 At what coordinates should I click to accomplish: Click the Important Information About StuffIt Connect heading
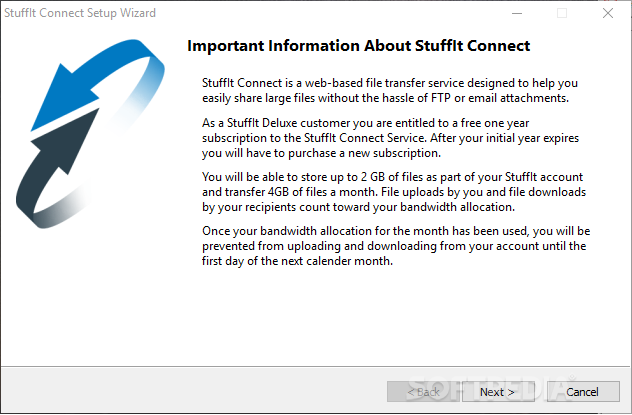pyautogui.click(x=359, y=46)
